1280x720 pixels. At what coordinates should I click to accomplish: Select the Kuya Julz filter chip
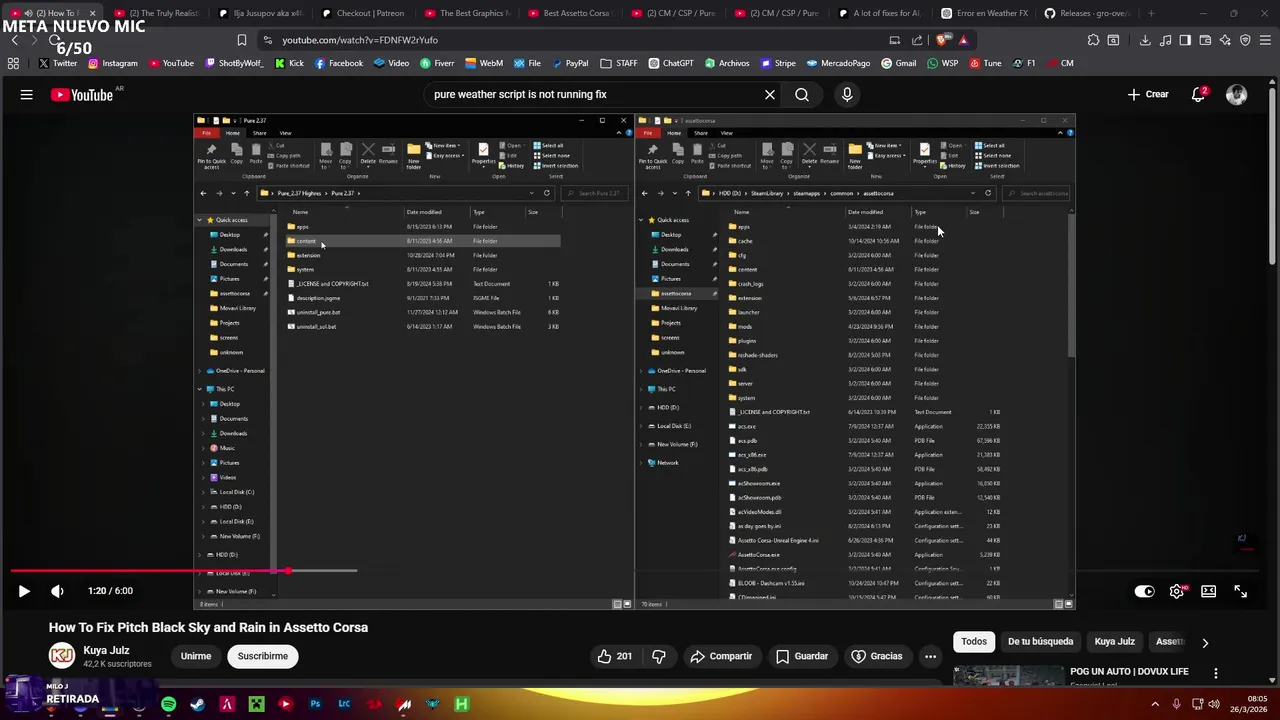point(1114,642)
